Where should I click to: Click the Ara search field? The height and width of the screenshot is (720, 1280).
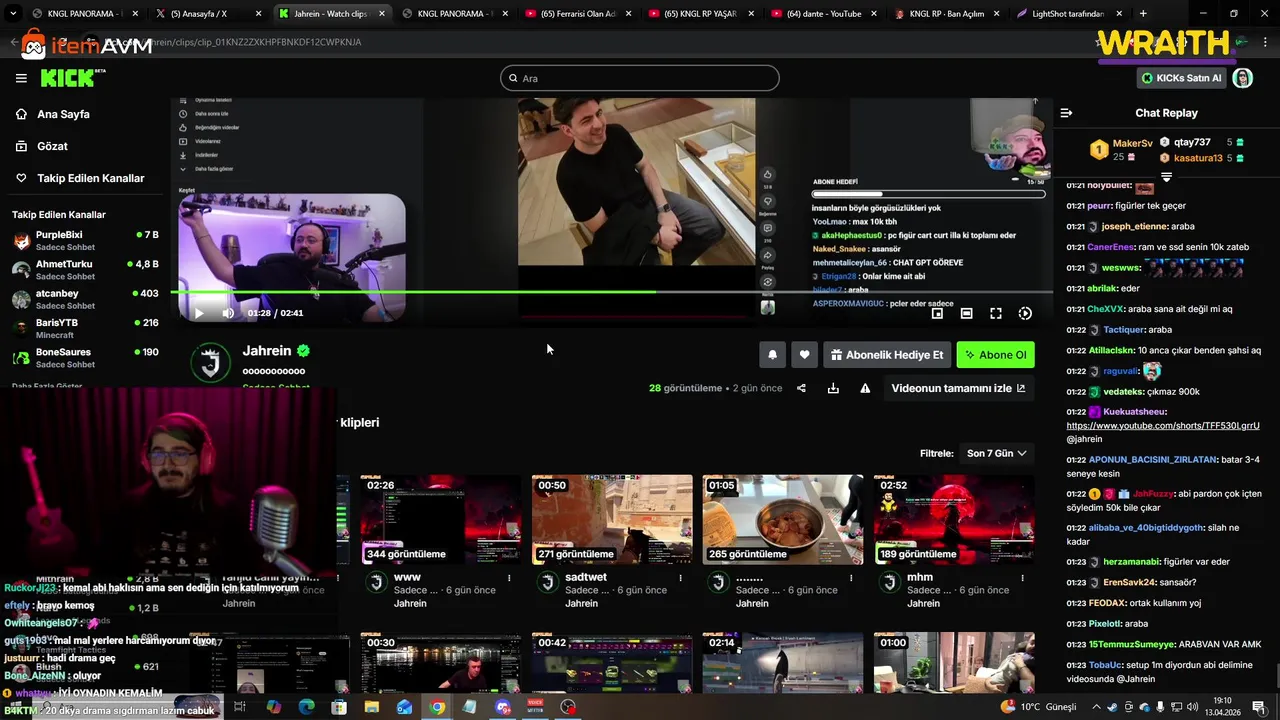[x=640, y=78]
